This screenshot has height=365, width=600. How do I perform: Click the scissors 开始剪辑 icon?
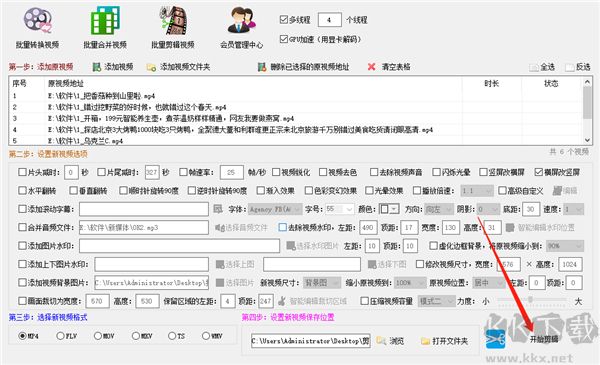(x=495, y=339)
